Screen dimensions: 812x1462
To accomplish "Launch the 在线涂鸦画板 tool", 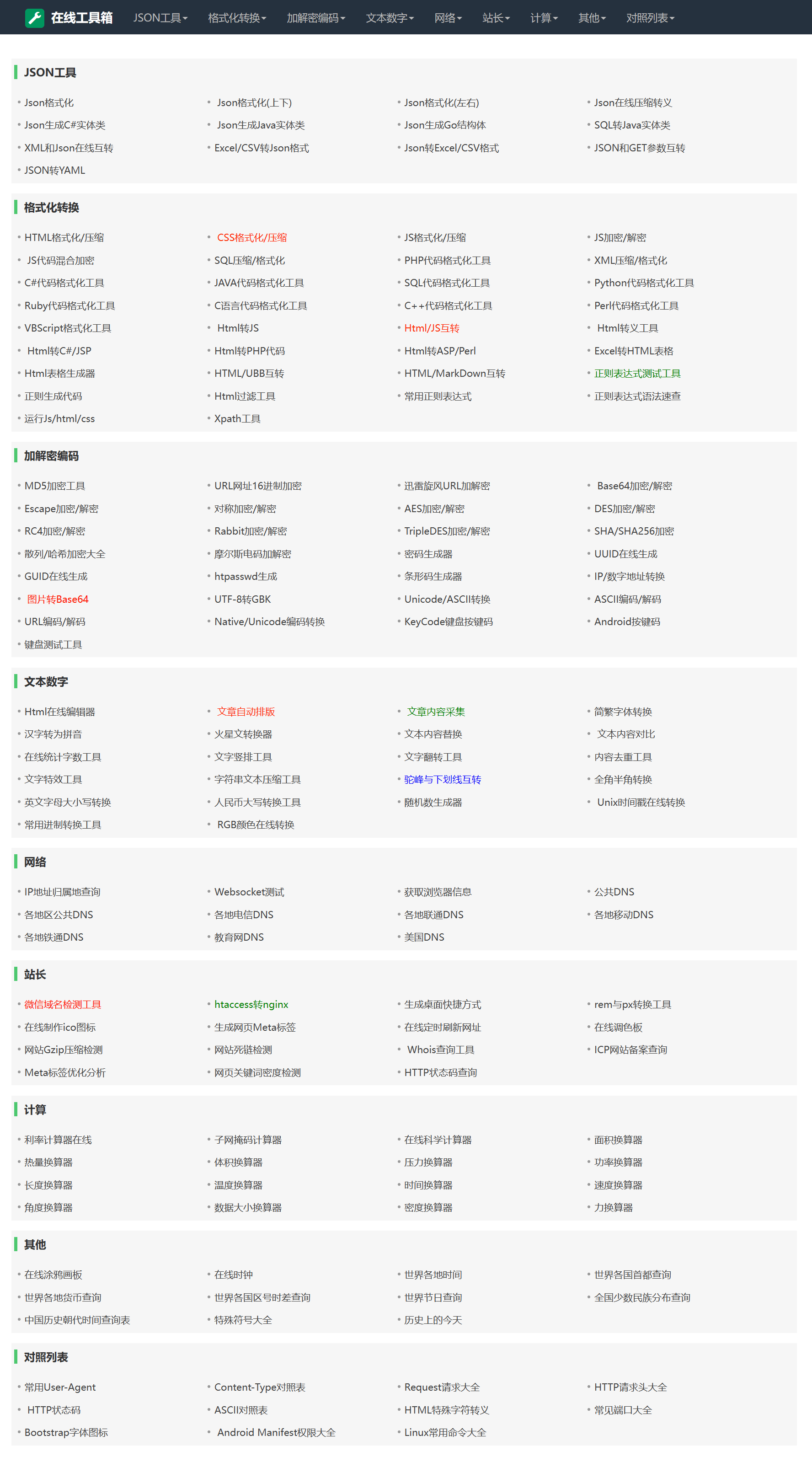I will click(53, 1275).
